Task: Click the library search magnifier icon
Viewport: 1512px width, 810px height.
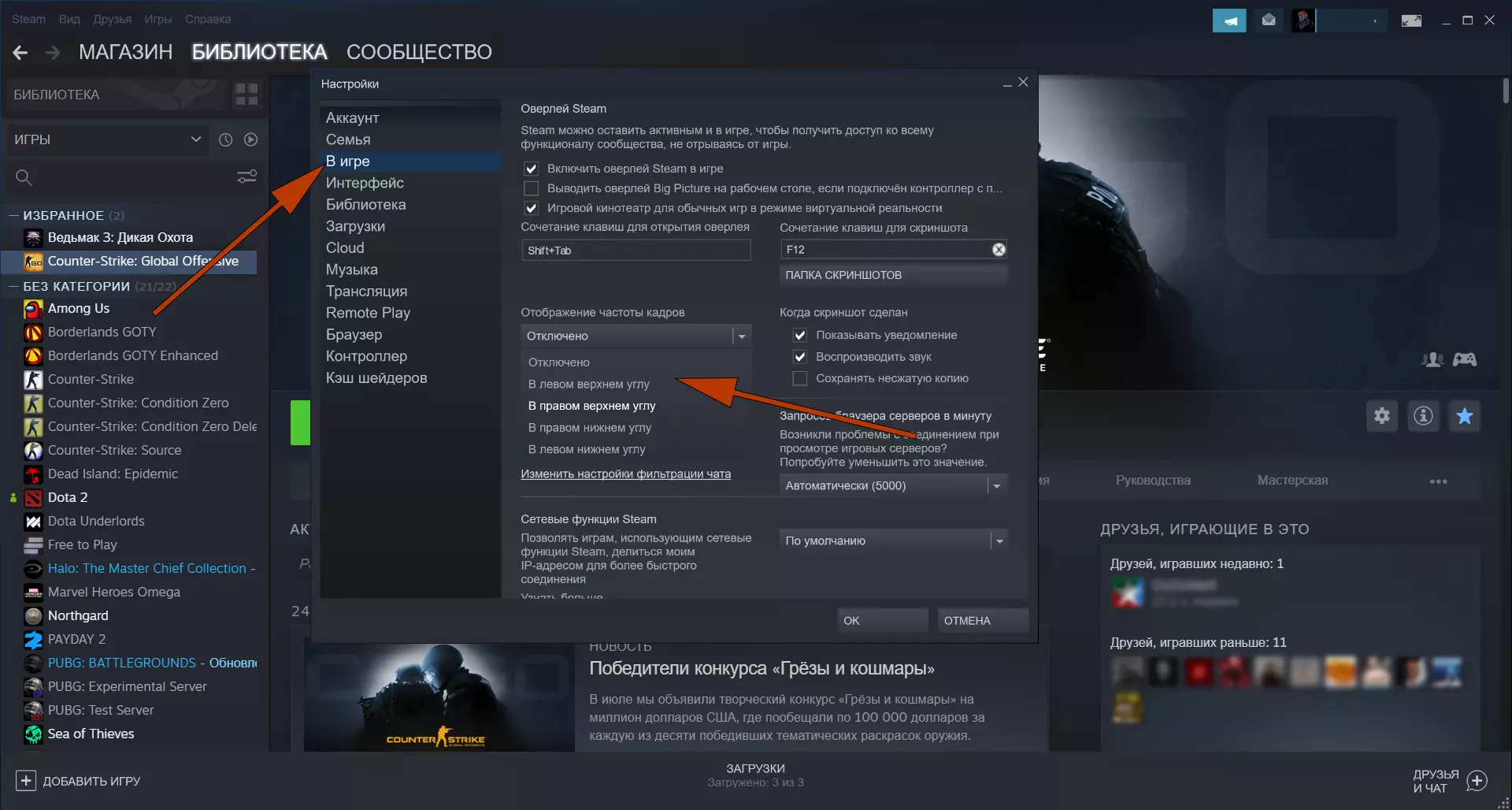Action: point(24,177)
